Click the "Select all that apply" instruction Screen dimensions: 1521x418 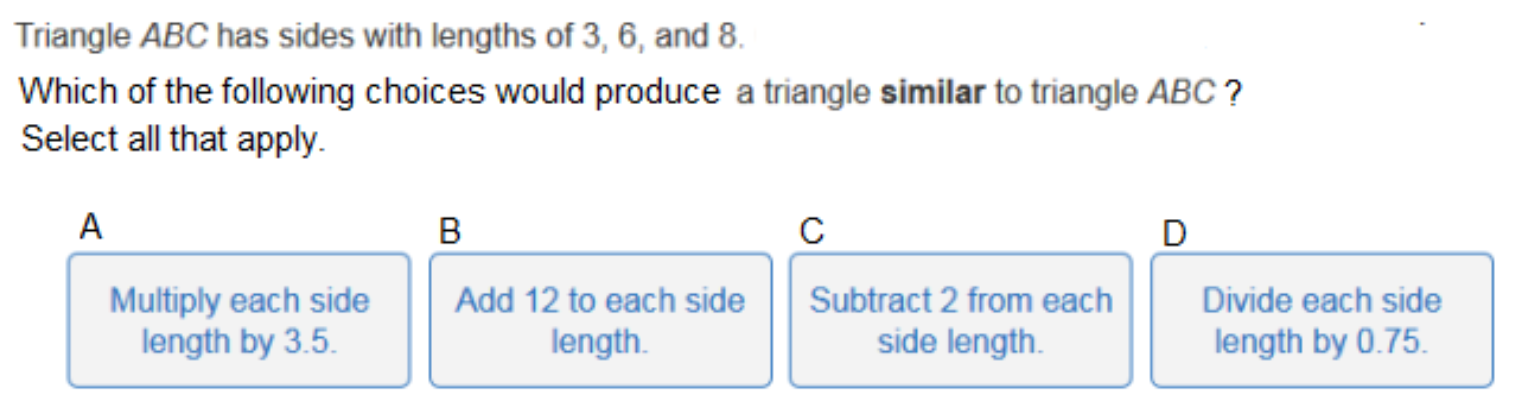[174, 138]
